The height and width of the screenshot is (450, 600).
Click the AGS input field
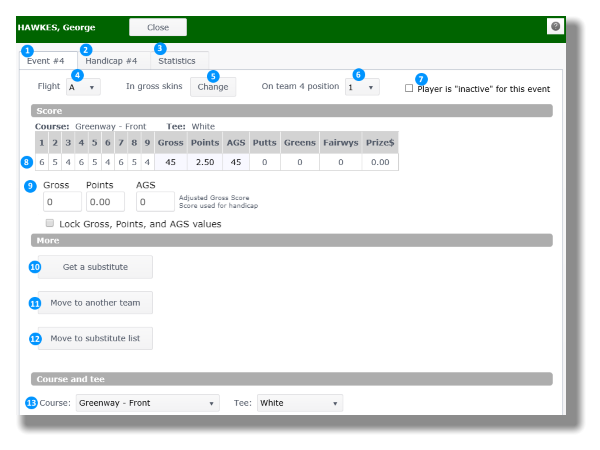point(155,202)
